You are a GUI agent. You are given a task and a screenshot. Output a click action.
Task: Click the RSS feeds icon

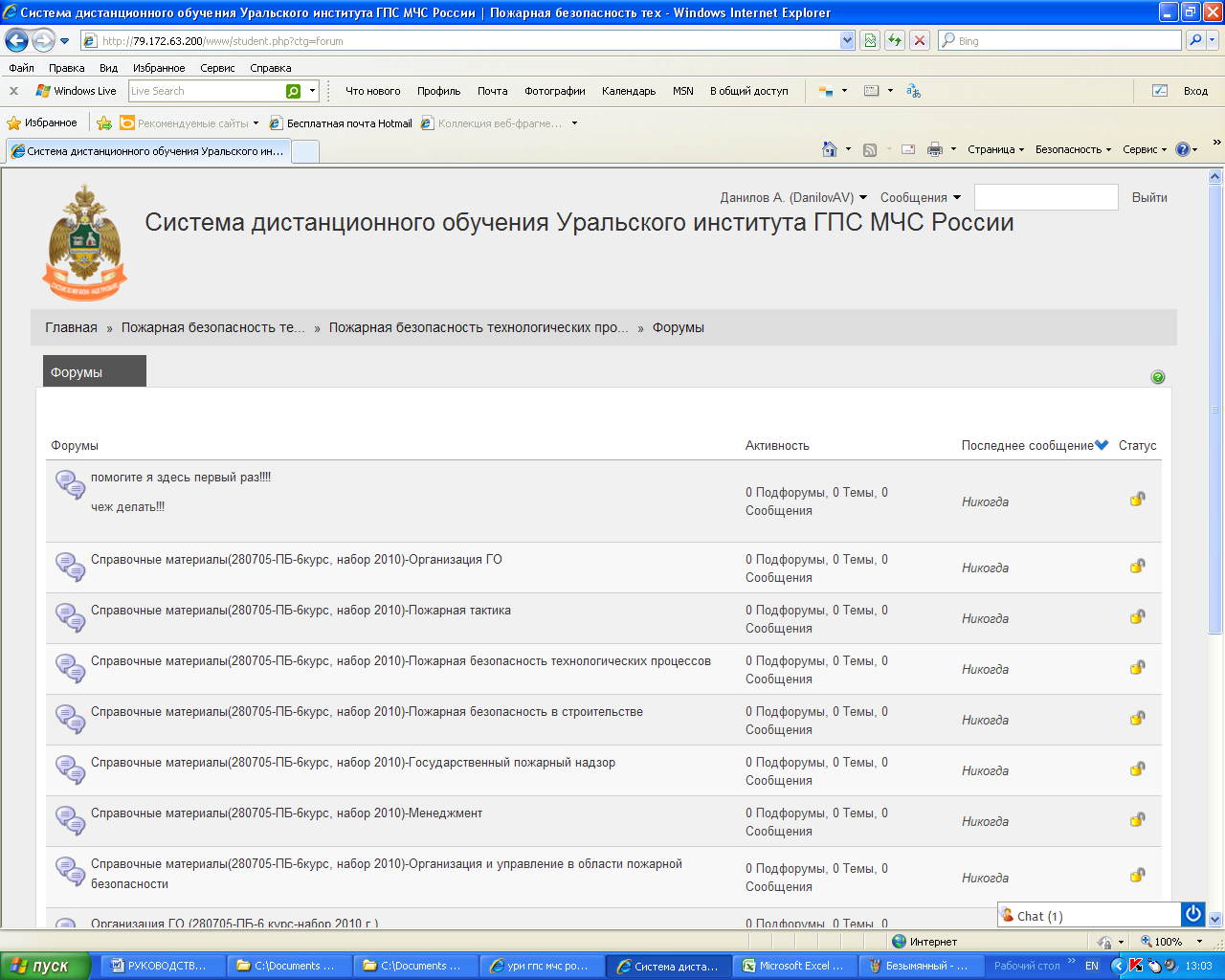(870, 149)
